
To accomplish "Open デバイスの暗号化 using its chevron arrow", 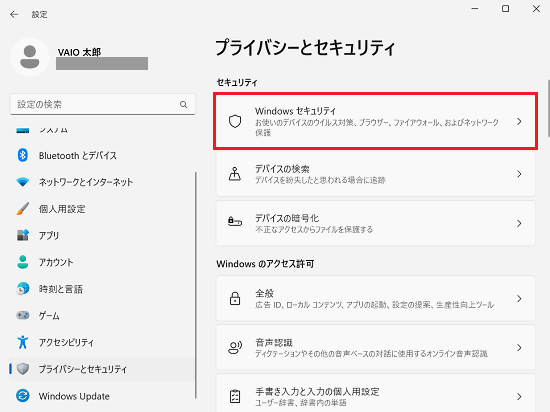I will pyautogui.click(x=519, y=223).
